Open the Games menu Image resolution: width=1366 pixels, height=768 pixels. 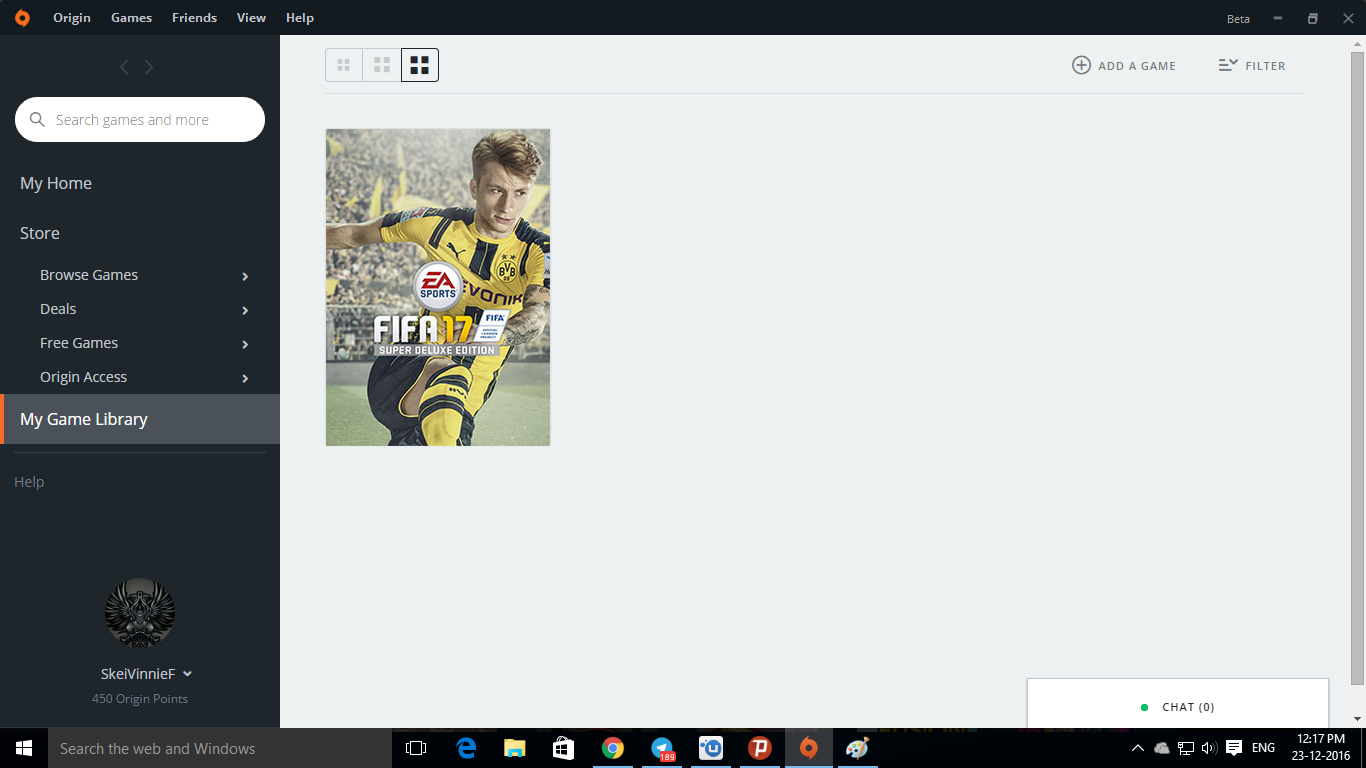(x=131, y=18)
